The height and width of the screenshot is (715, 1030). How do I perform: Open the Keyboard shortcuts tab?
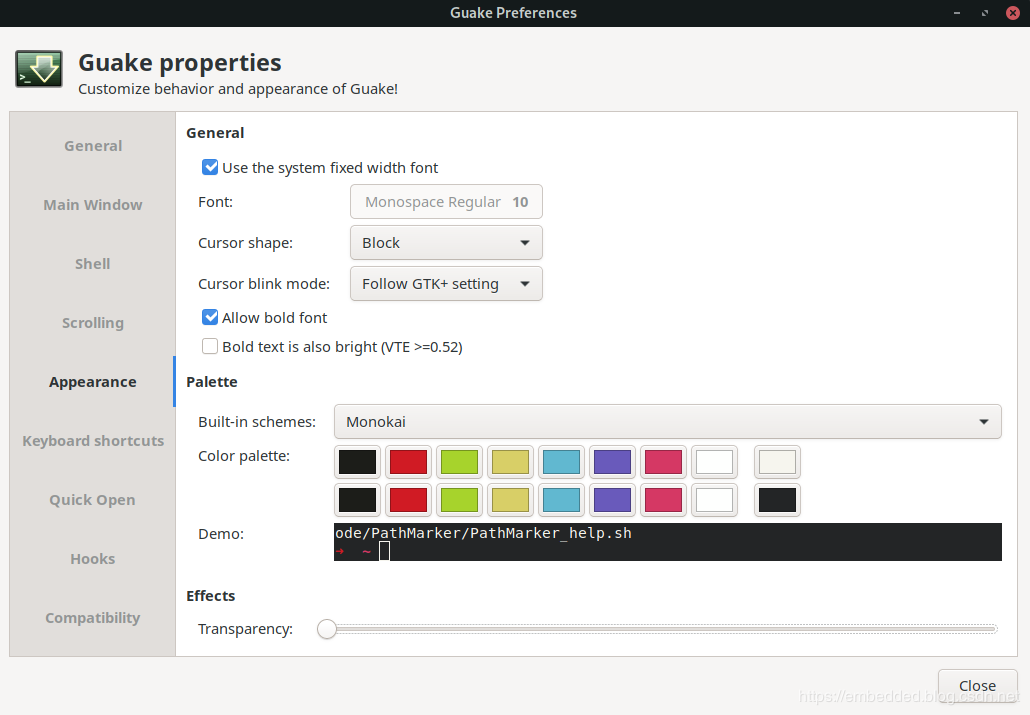tap(93, 441)
